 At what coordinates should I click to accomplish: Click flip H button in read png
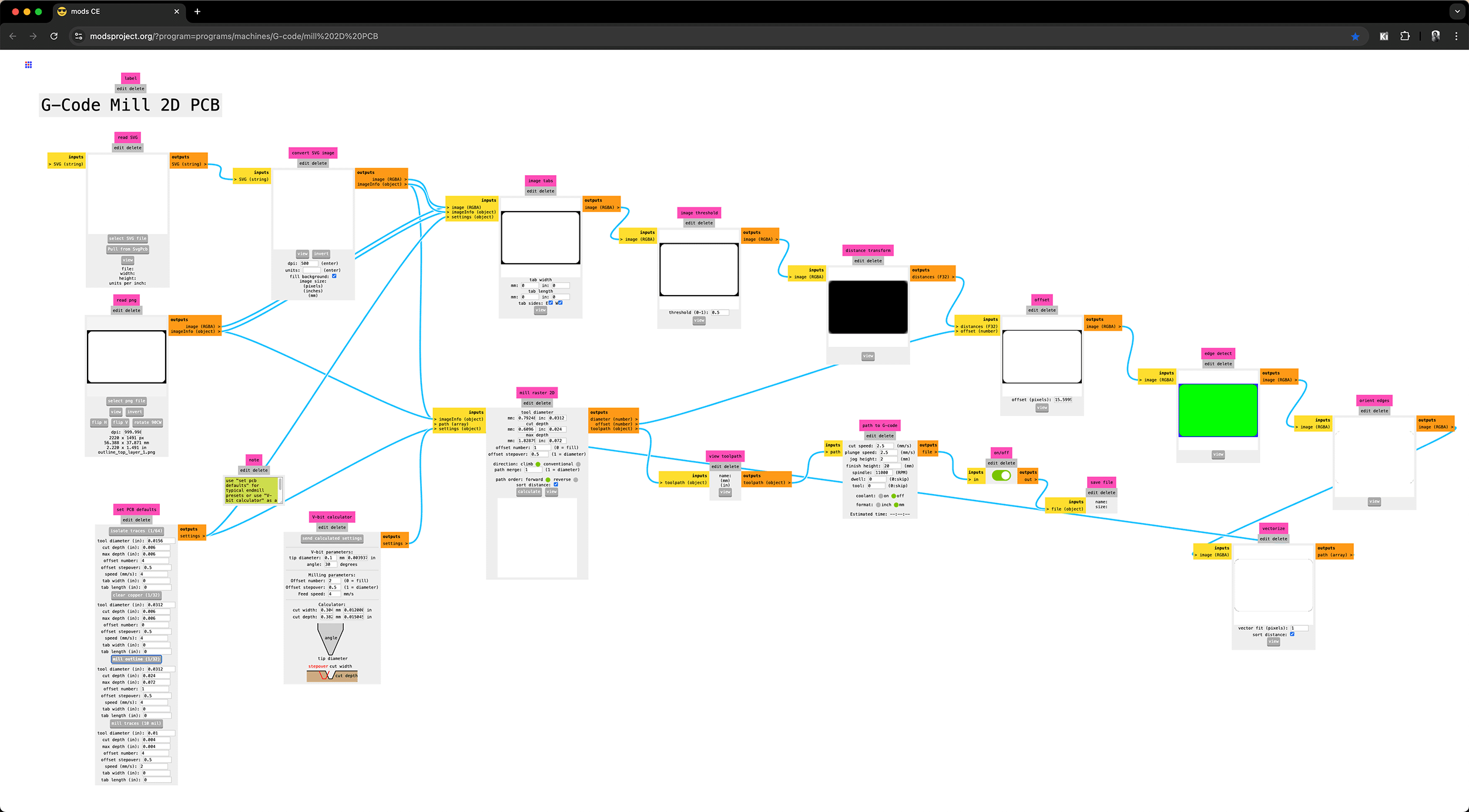coord(99,422)
